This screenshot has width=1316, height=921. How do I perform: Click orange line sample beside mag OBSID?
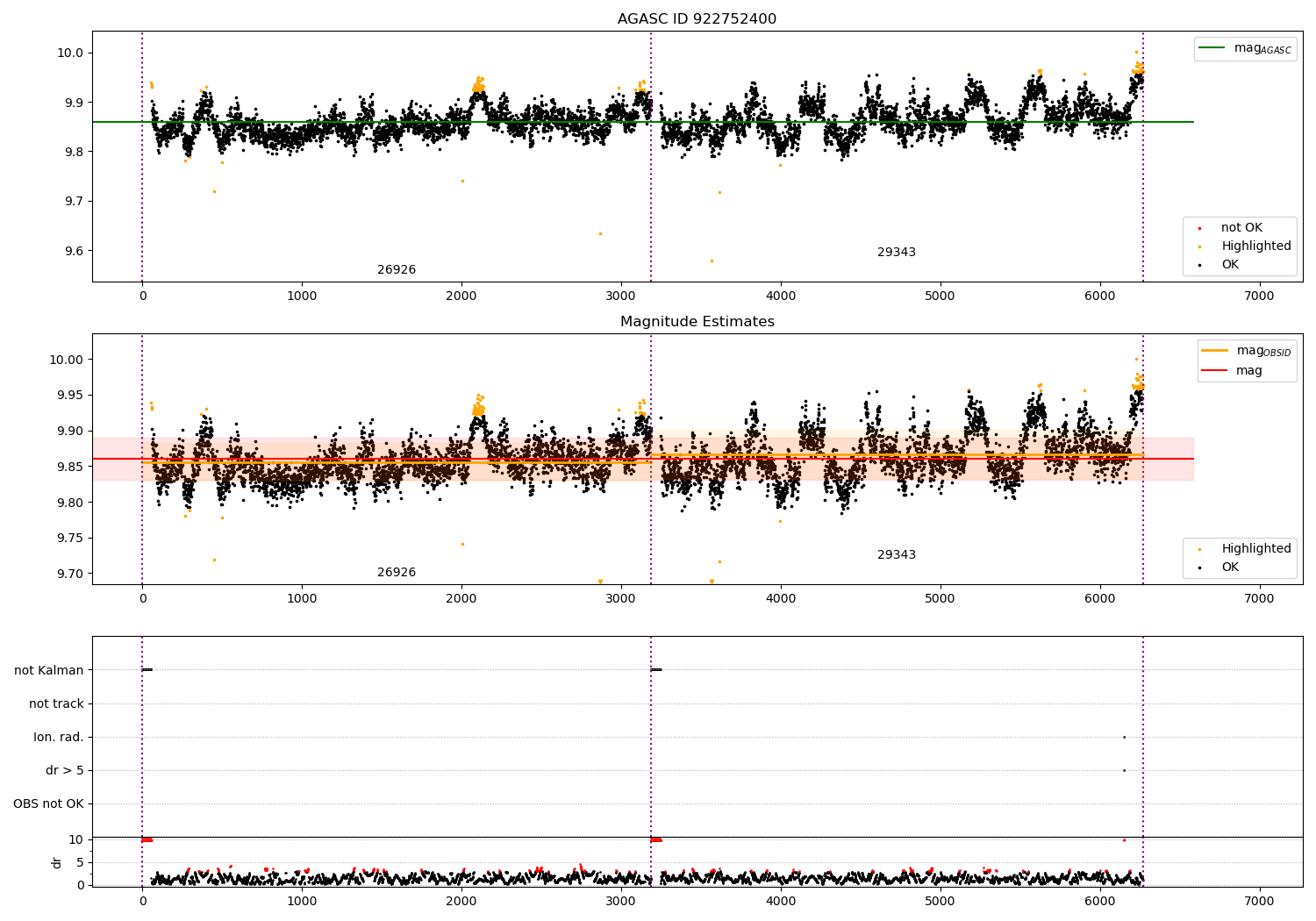pyautogui.click(x=1214, y=351)
